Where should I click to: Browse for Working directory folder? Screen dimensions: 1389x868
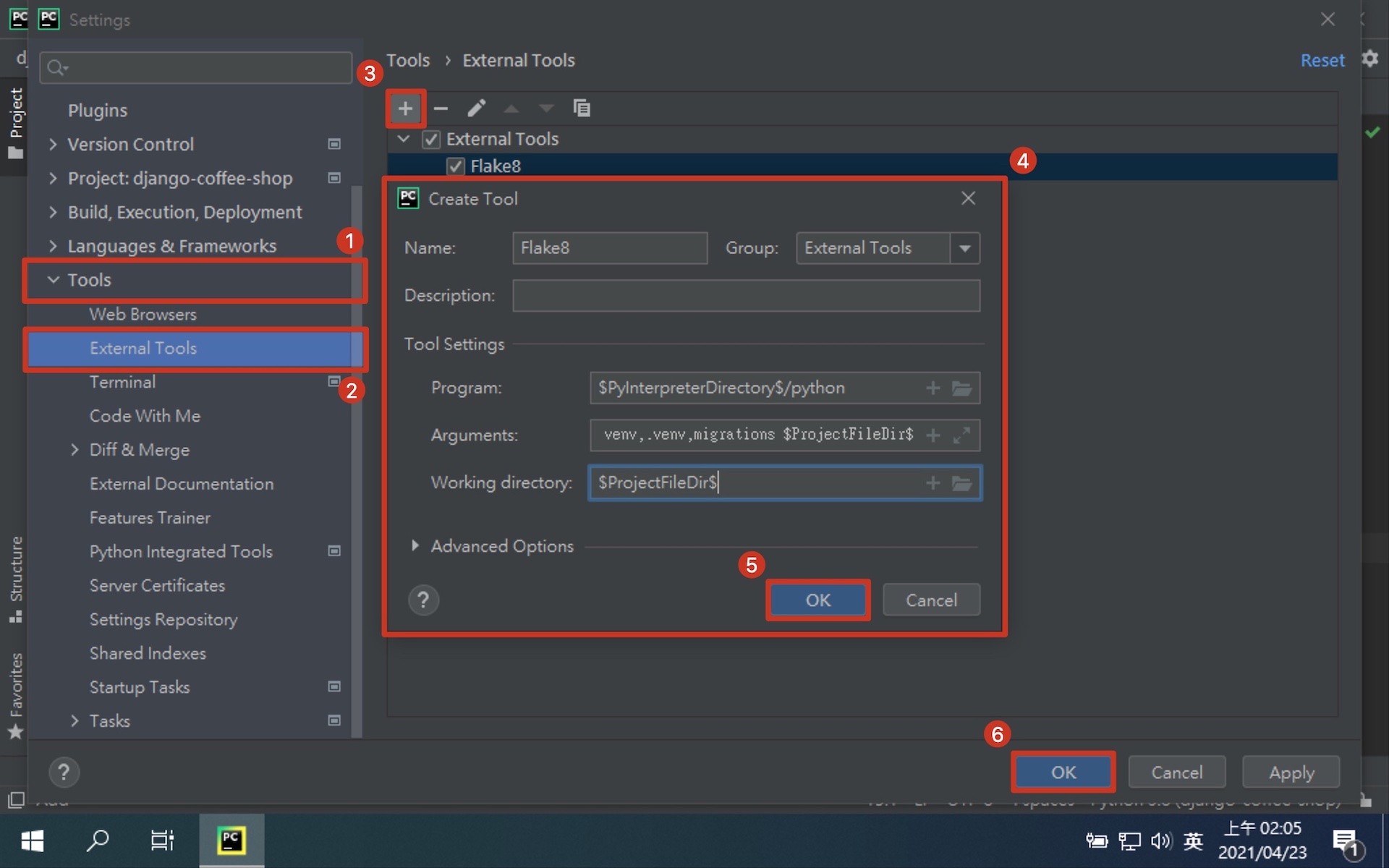click(961, 483)
